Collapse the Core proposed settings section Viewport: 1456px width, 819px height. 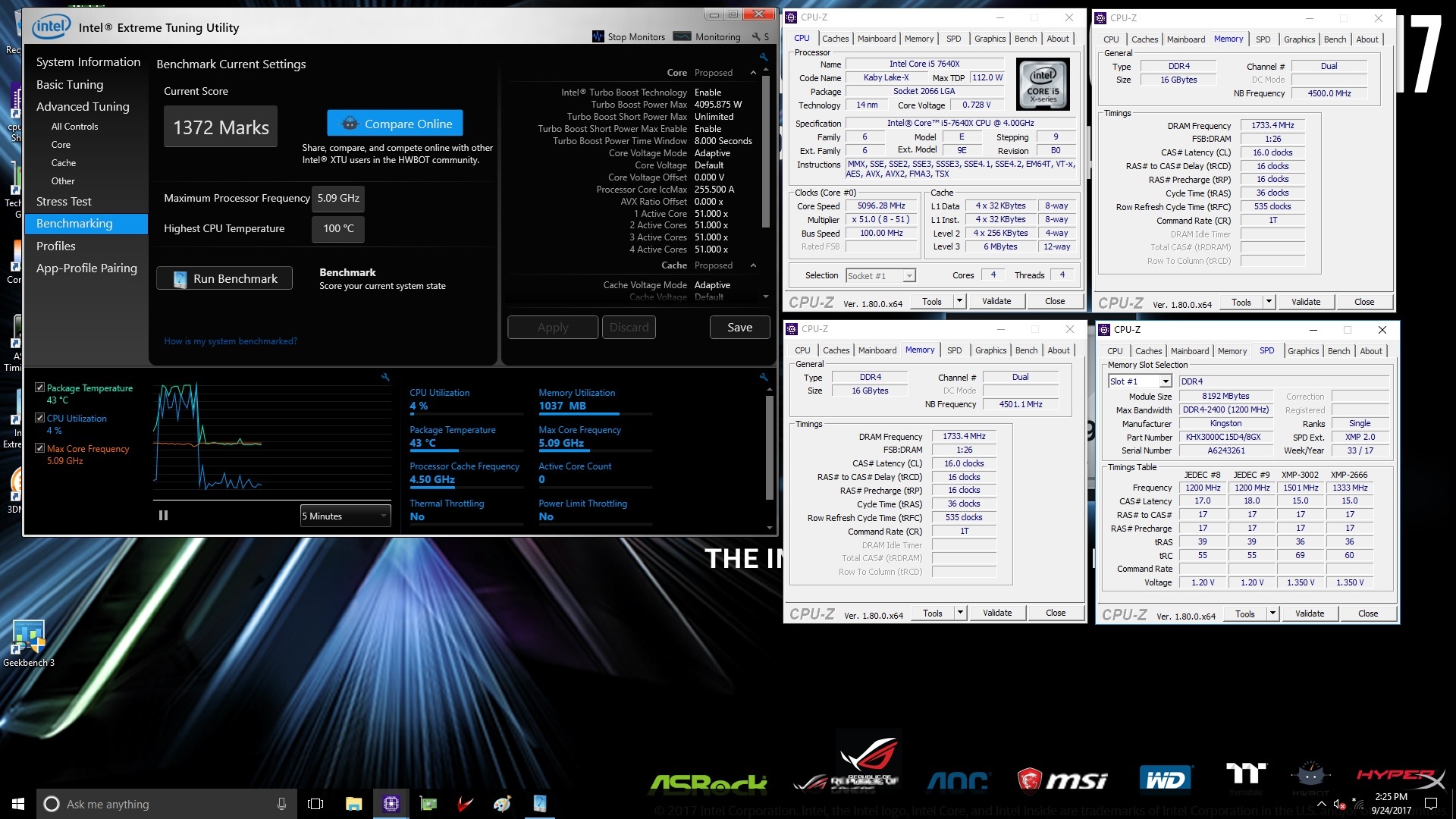pos(753,73)
